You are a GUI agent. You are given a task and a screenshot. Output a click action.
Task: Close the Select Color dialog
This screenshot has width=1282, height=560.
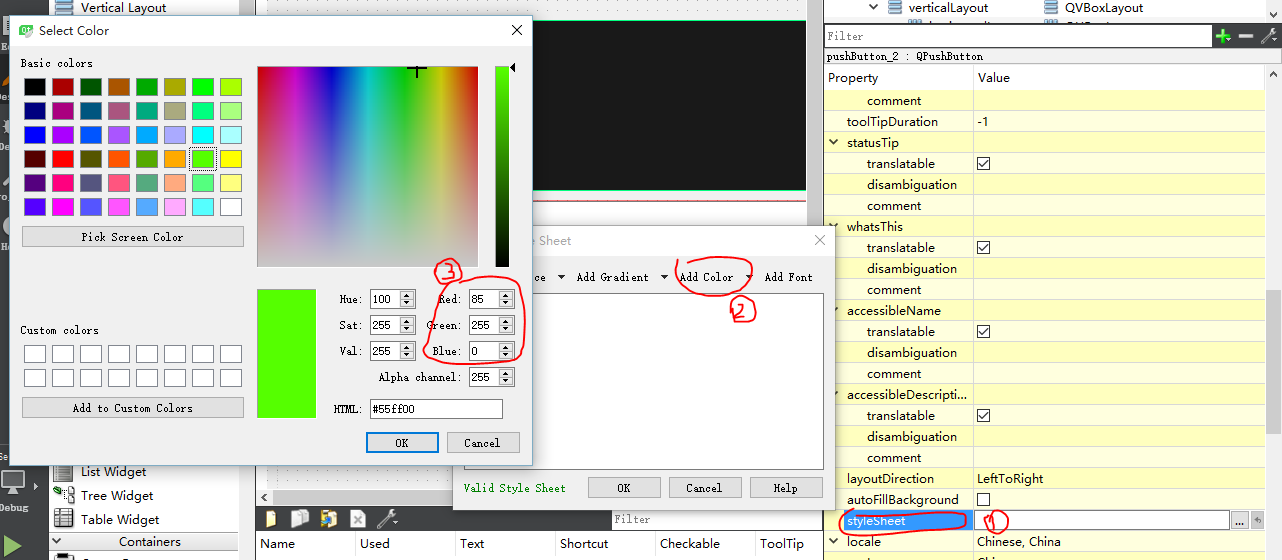[x=517, y=31]
